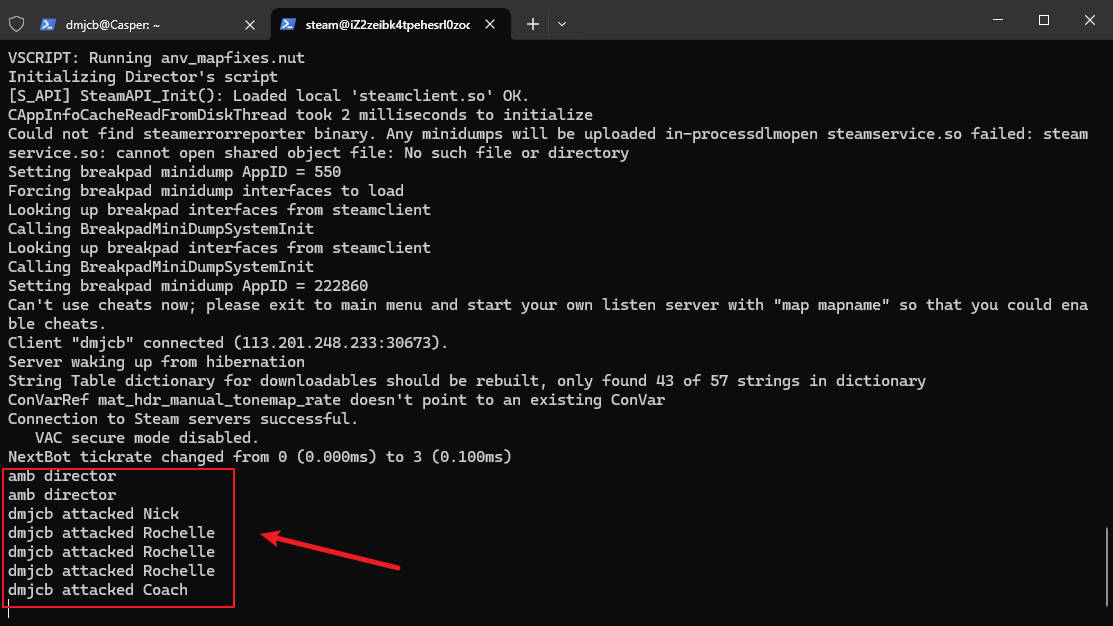Click the line 'dmjcb attacked Nick'

[x=94, y=514]
